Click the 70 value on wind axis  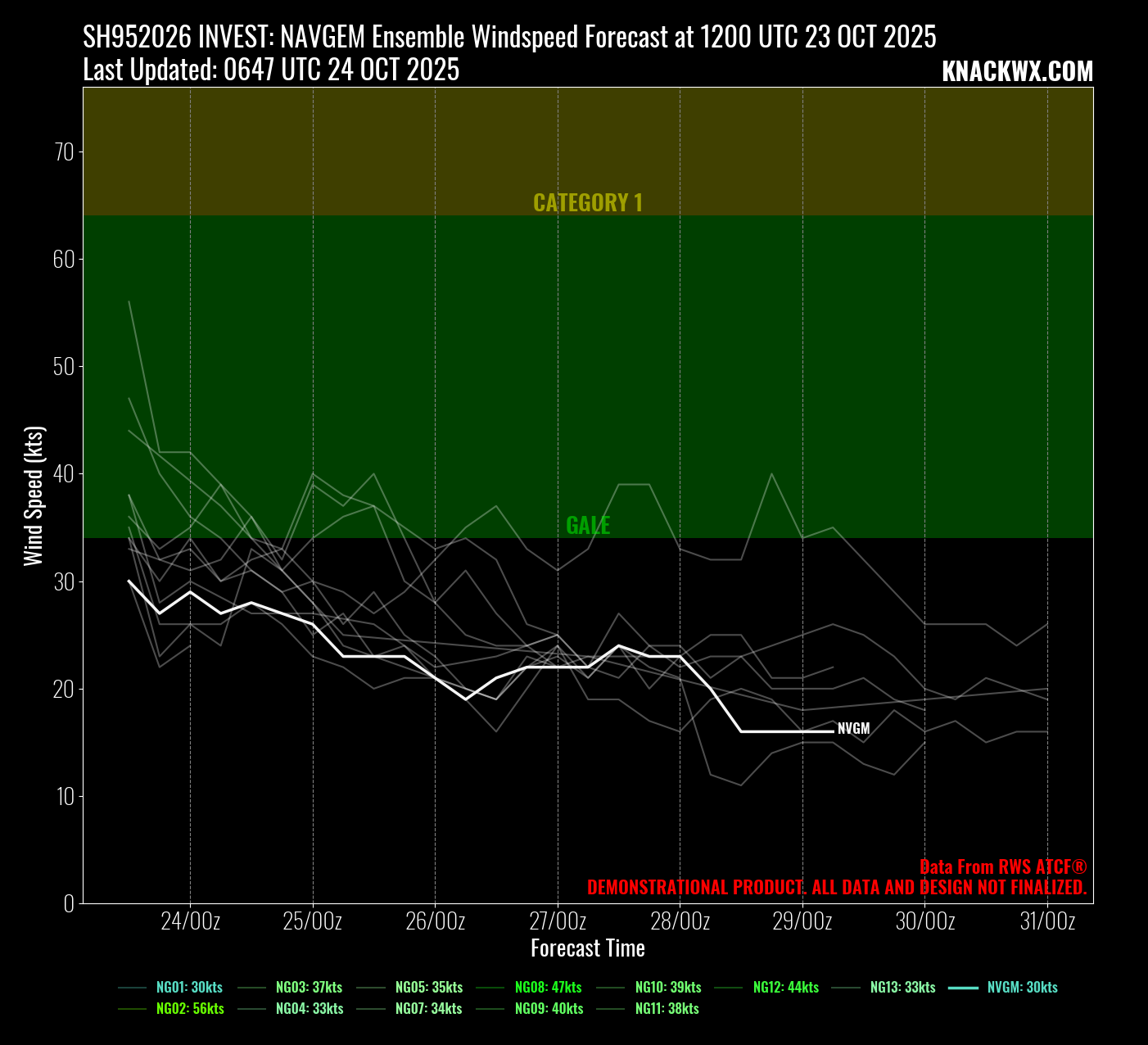[x=64, y=152]
